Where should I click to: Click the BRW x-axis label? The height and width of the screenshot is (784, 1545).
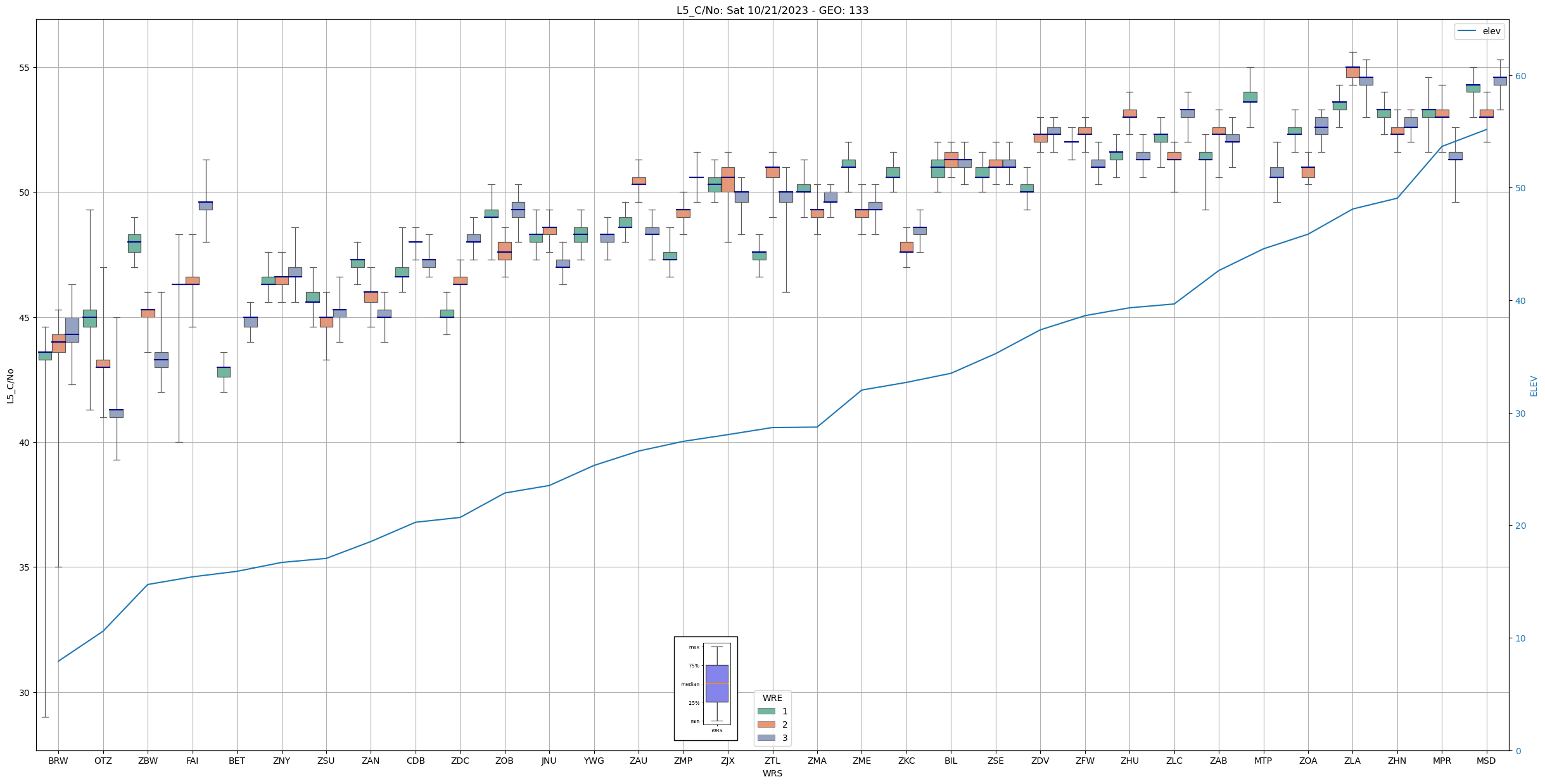click(x=58, y=761)
